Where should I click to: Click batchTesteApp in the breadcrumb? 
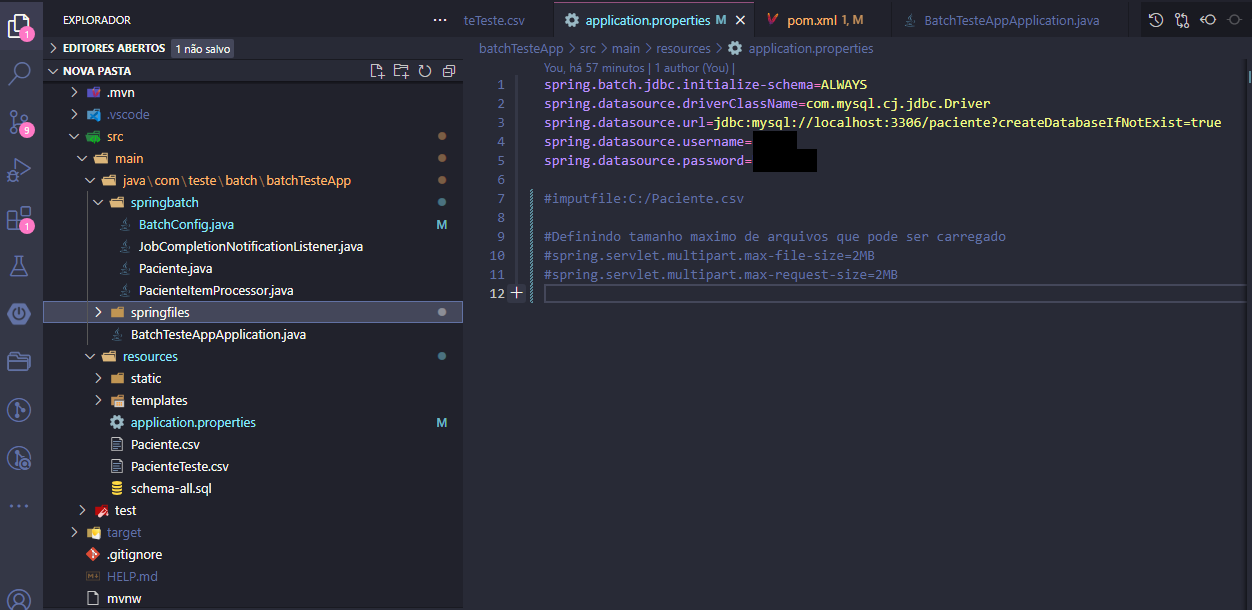pyautogui.click(x=521, y=48)
